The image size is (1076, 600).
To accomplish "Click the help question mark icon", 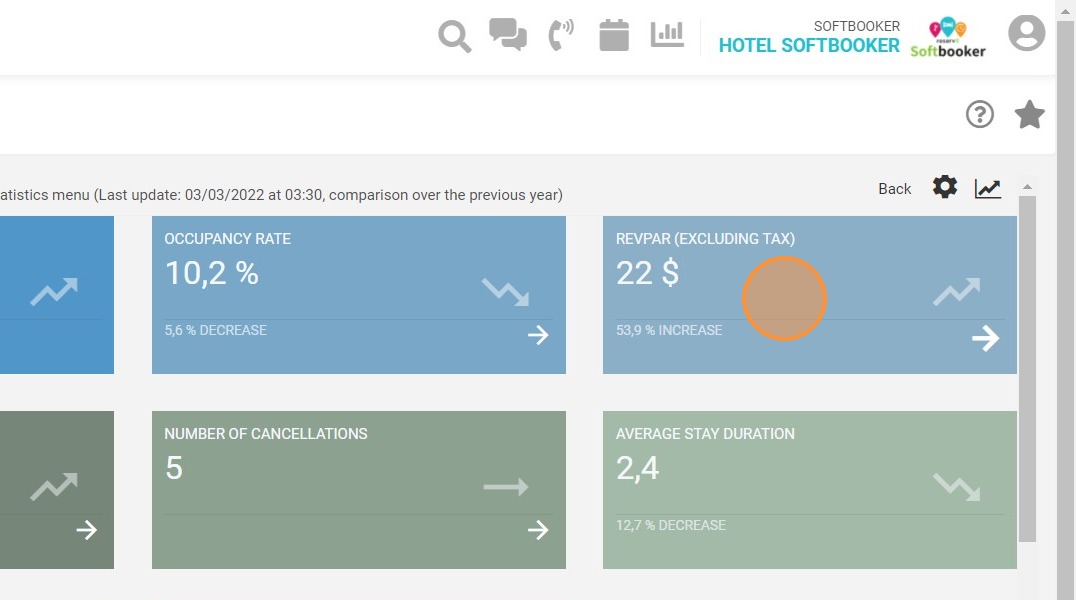I will [979, 114].
